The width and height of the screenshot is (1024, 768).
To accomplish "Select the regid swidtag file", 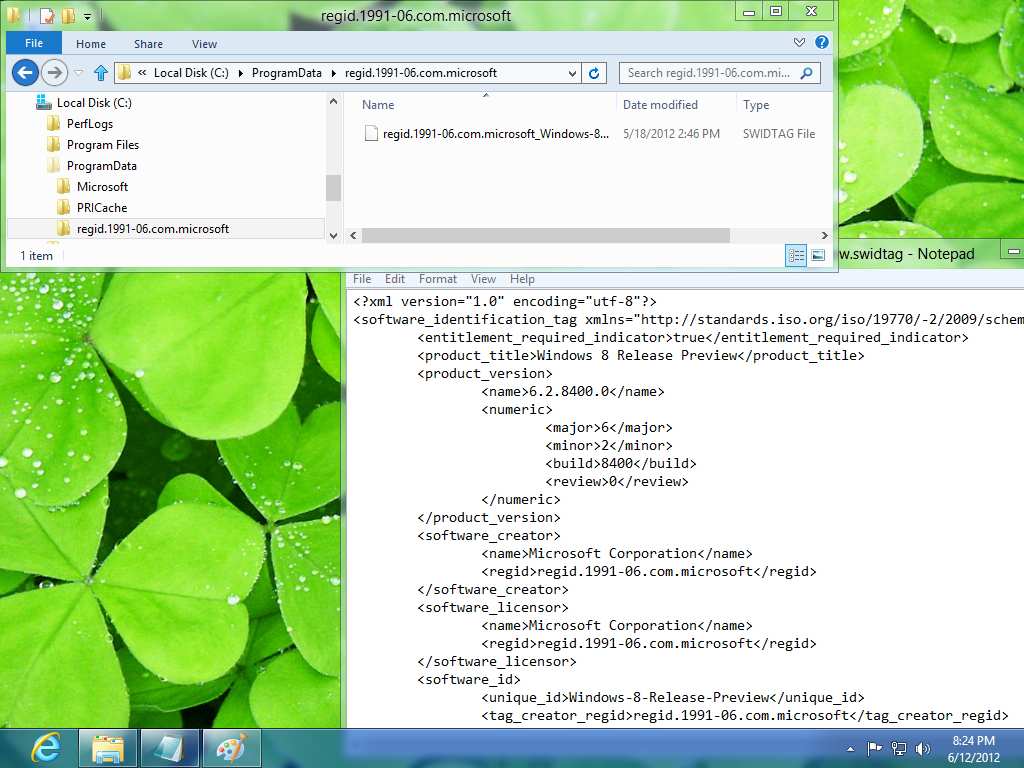I will [495, 134].
